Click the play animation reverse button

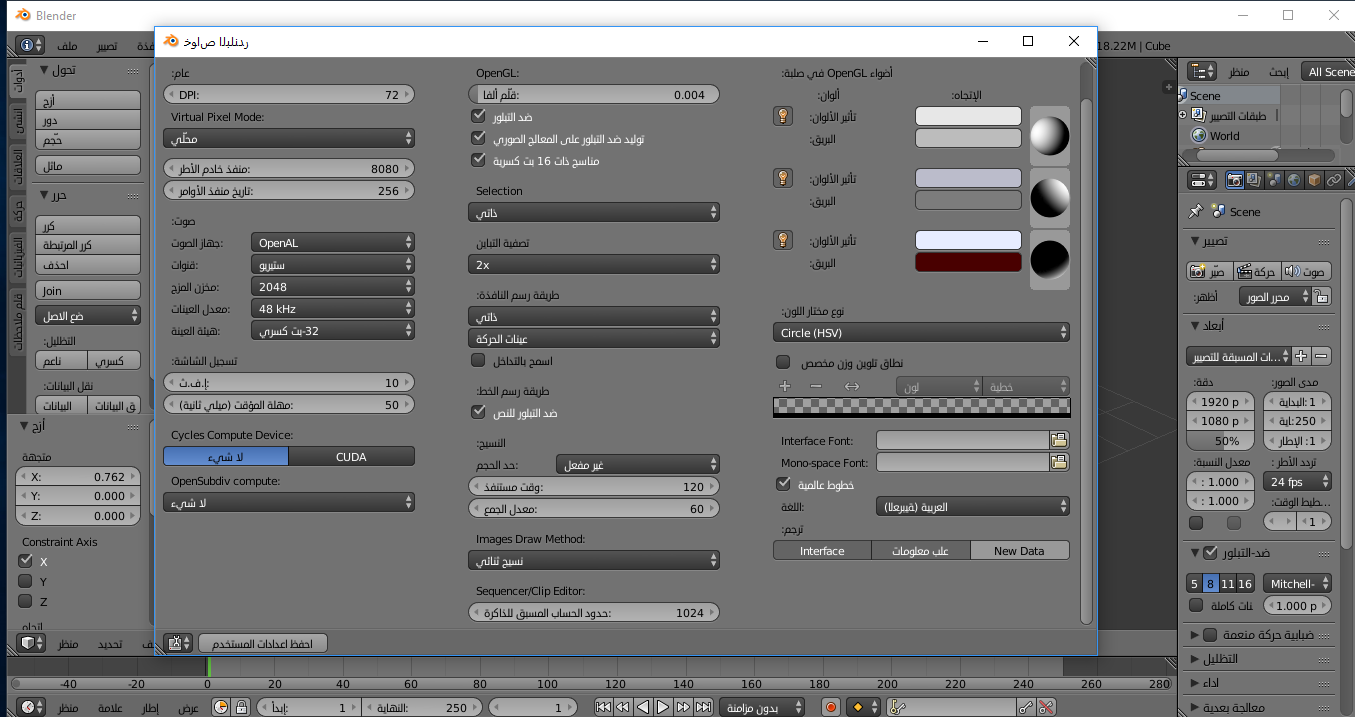tap(643, 707)
